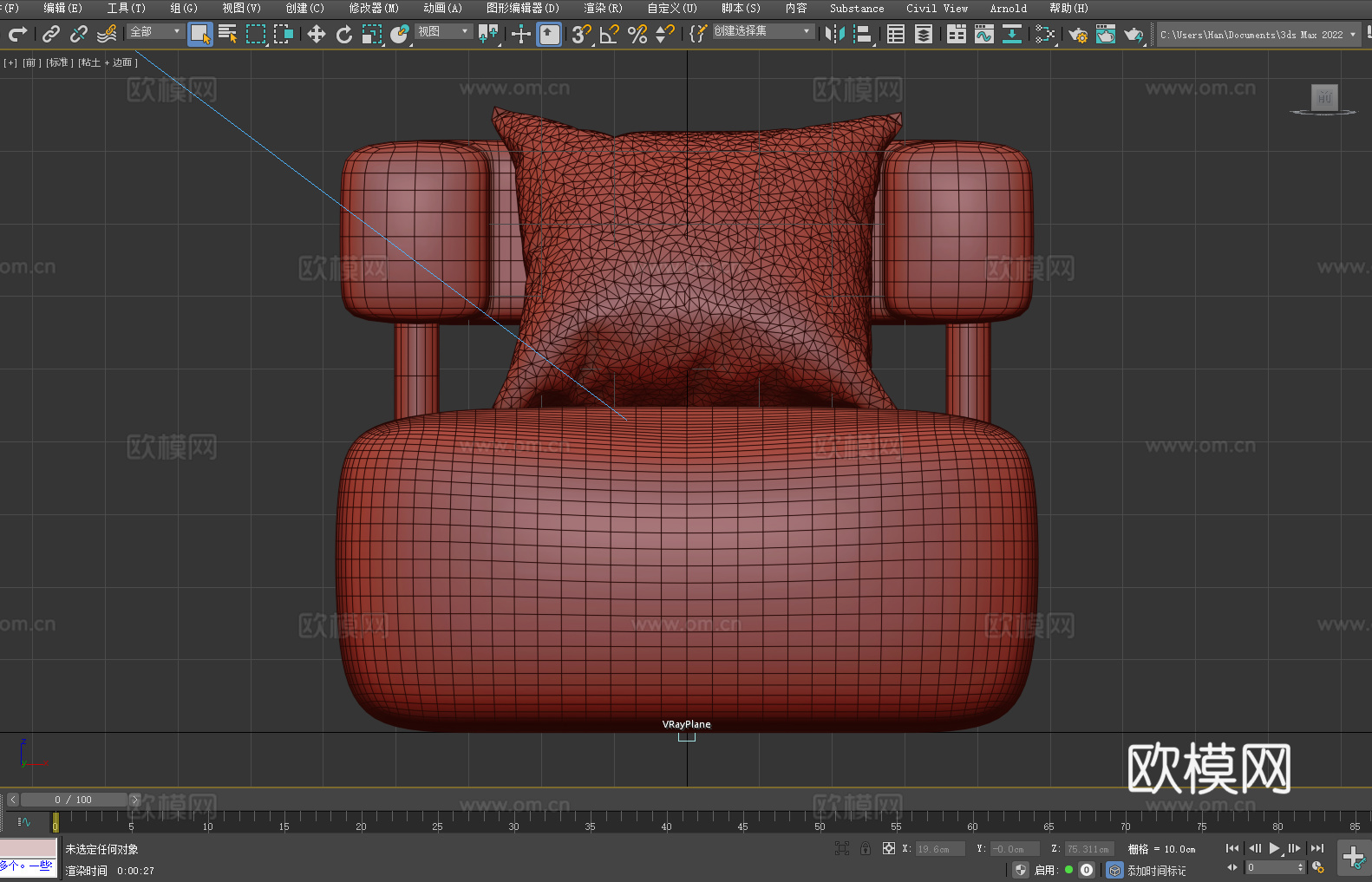Select the Move tool

pyautogui.click(x=317, y=34)
